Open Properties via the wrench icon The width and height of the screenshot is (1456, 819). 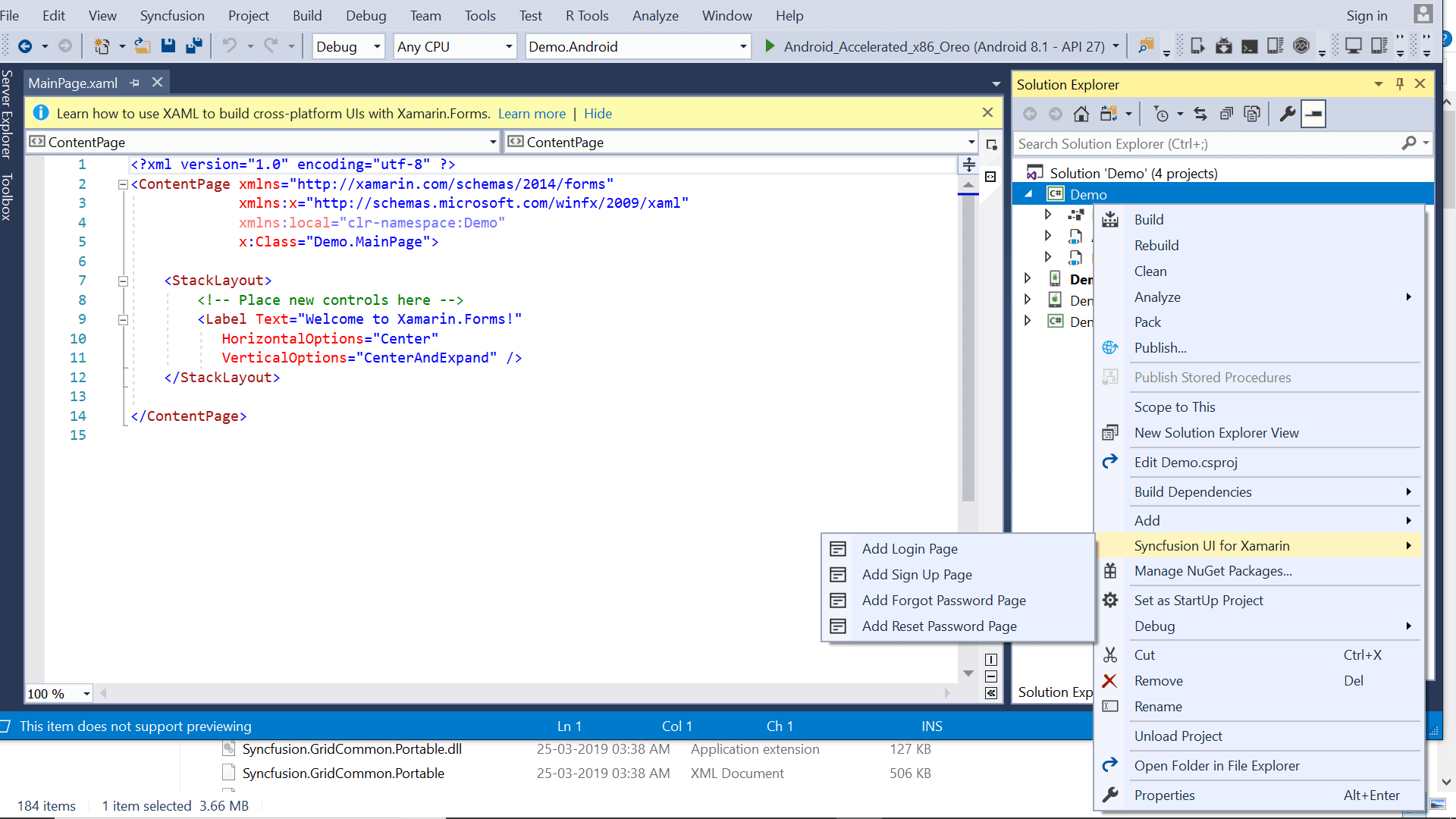tap(1288, 114)
